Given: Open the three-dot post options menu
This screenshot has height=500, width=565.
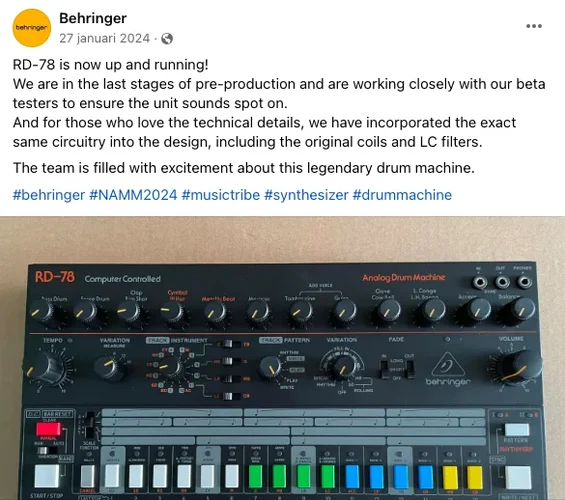Looking at the screenshot, I should click(534, 26).
